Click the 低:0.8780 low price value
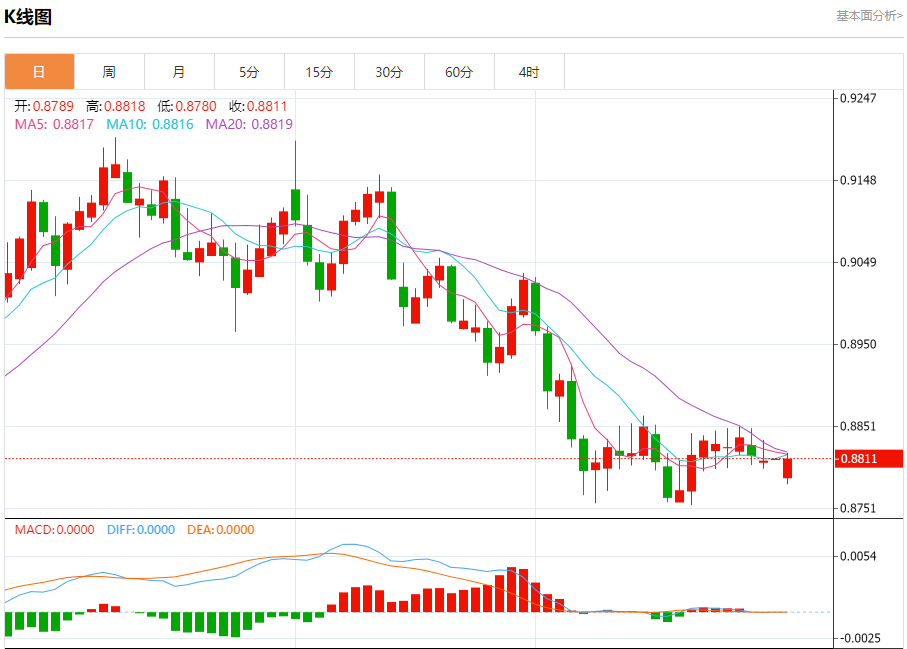The image size is (907, 649). pos(187,106)
